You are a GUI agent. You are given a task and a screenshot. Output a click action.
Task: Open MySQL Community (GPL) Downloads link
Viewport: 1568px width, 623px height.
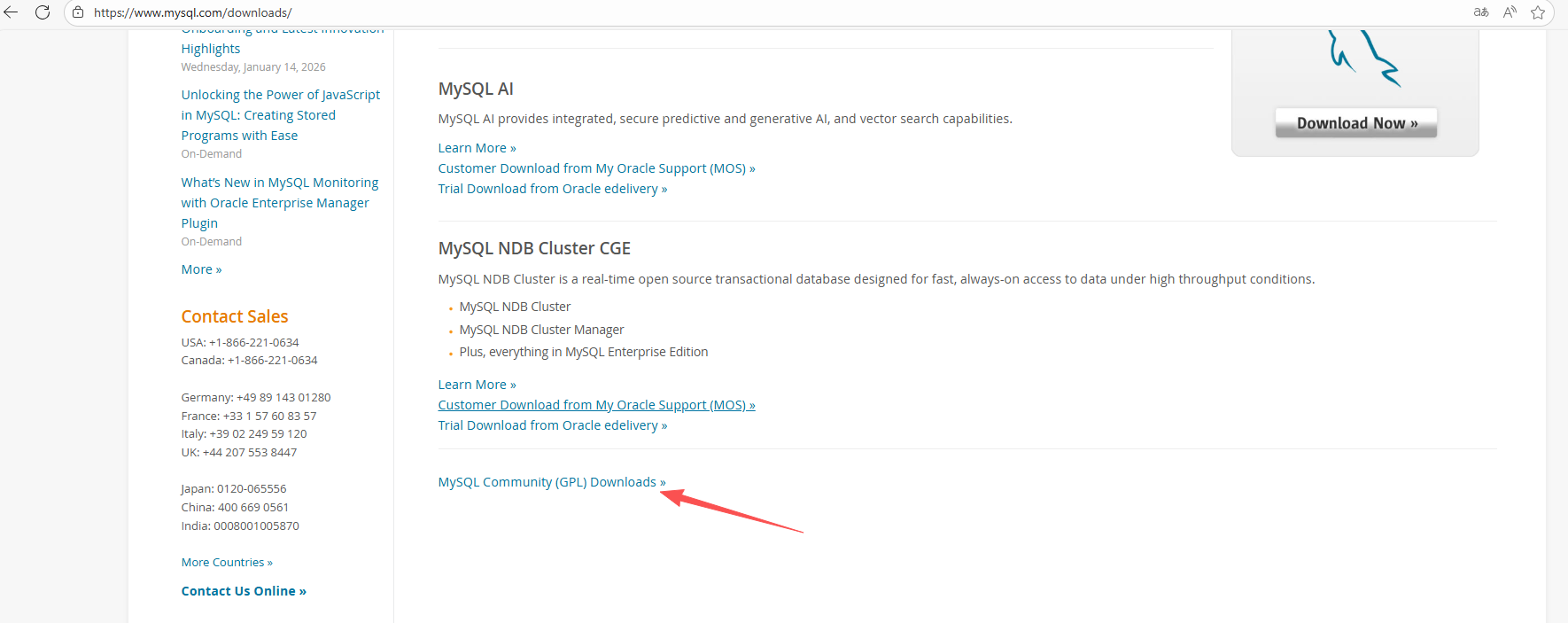[552, 482]
